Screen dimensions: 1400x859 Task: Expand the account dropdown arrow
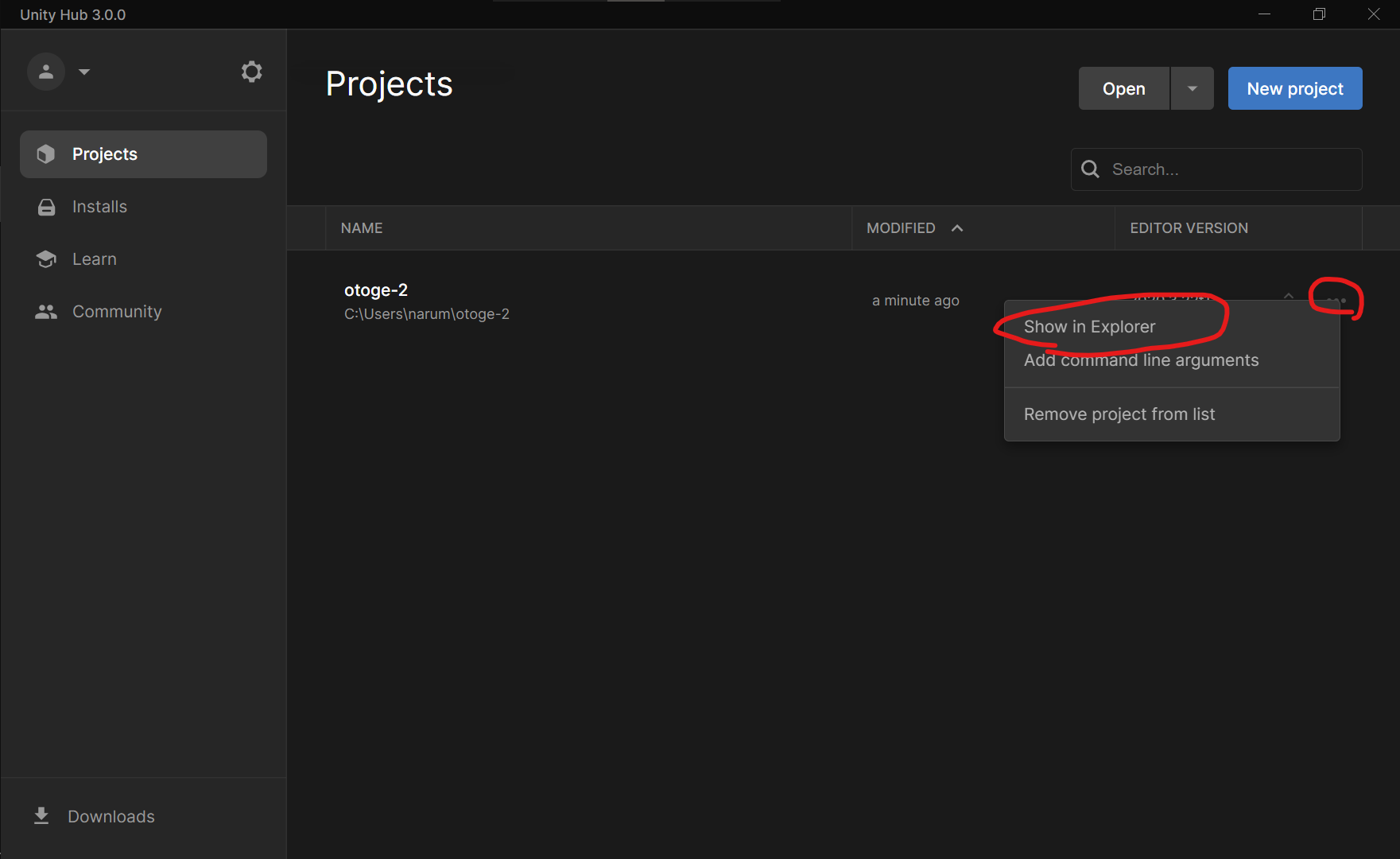[84, 72]
